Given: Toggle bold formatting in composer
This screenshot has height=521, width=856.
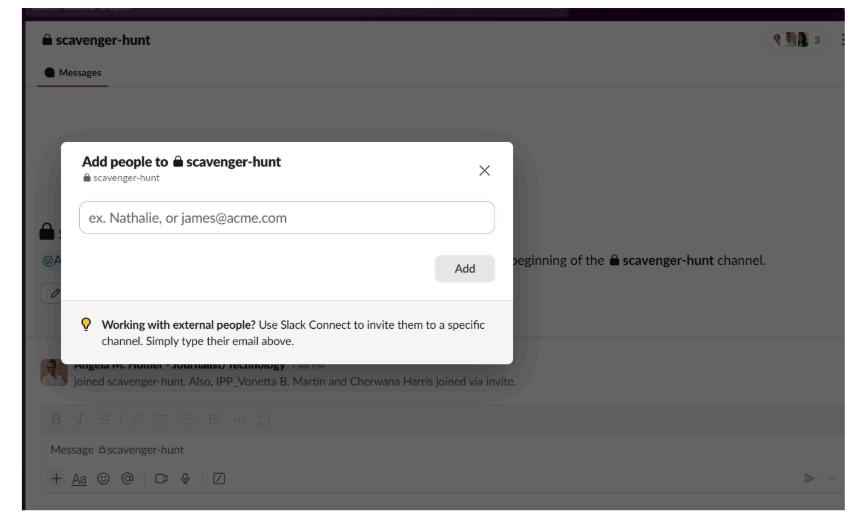Looking at the screenshot, I should tap(56, 419).
